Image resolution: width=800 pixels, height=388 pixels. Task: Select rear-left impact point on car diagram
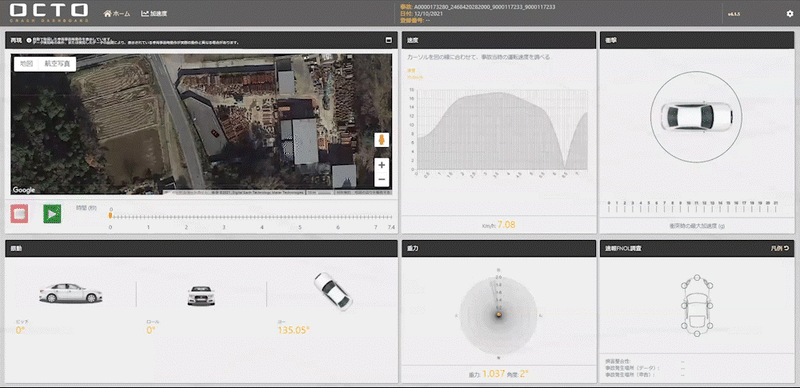click(x=684, y=326)
